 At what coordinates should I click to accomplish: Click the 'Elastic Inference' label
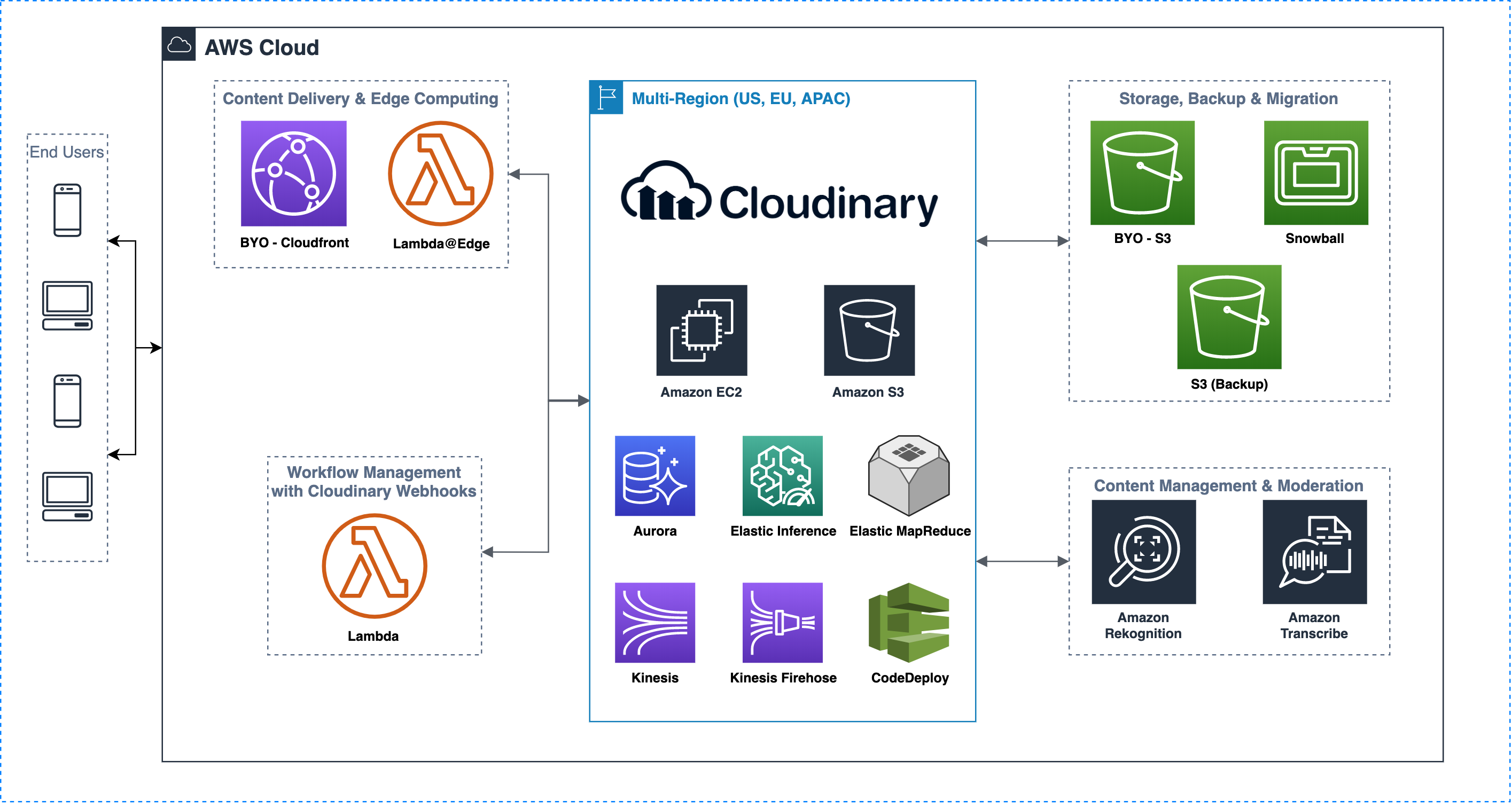[x=783, y=531]
